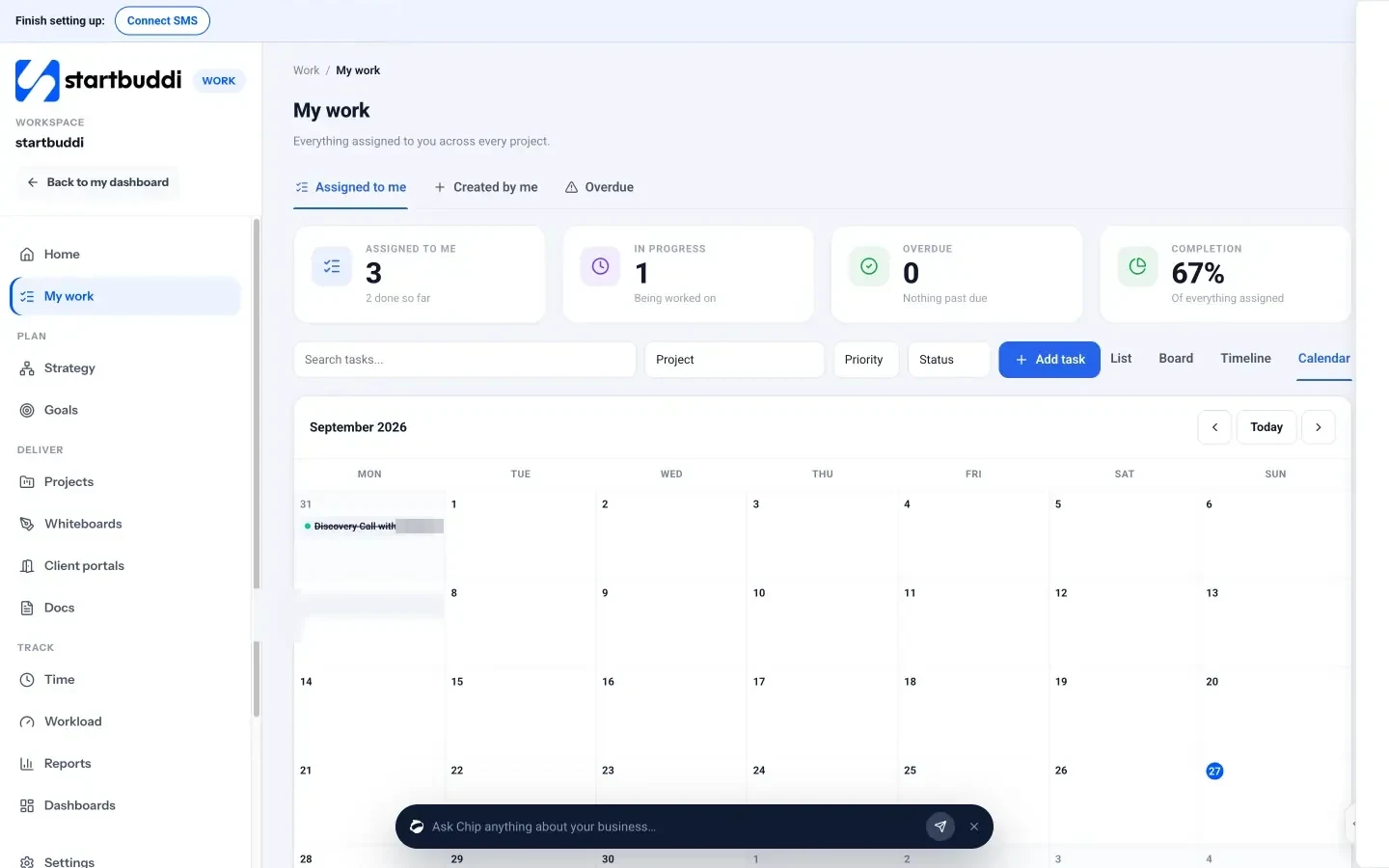Click the Docs document icon

27,609
